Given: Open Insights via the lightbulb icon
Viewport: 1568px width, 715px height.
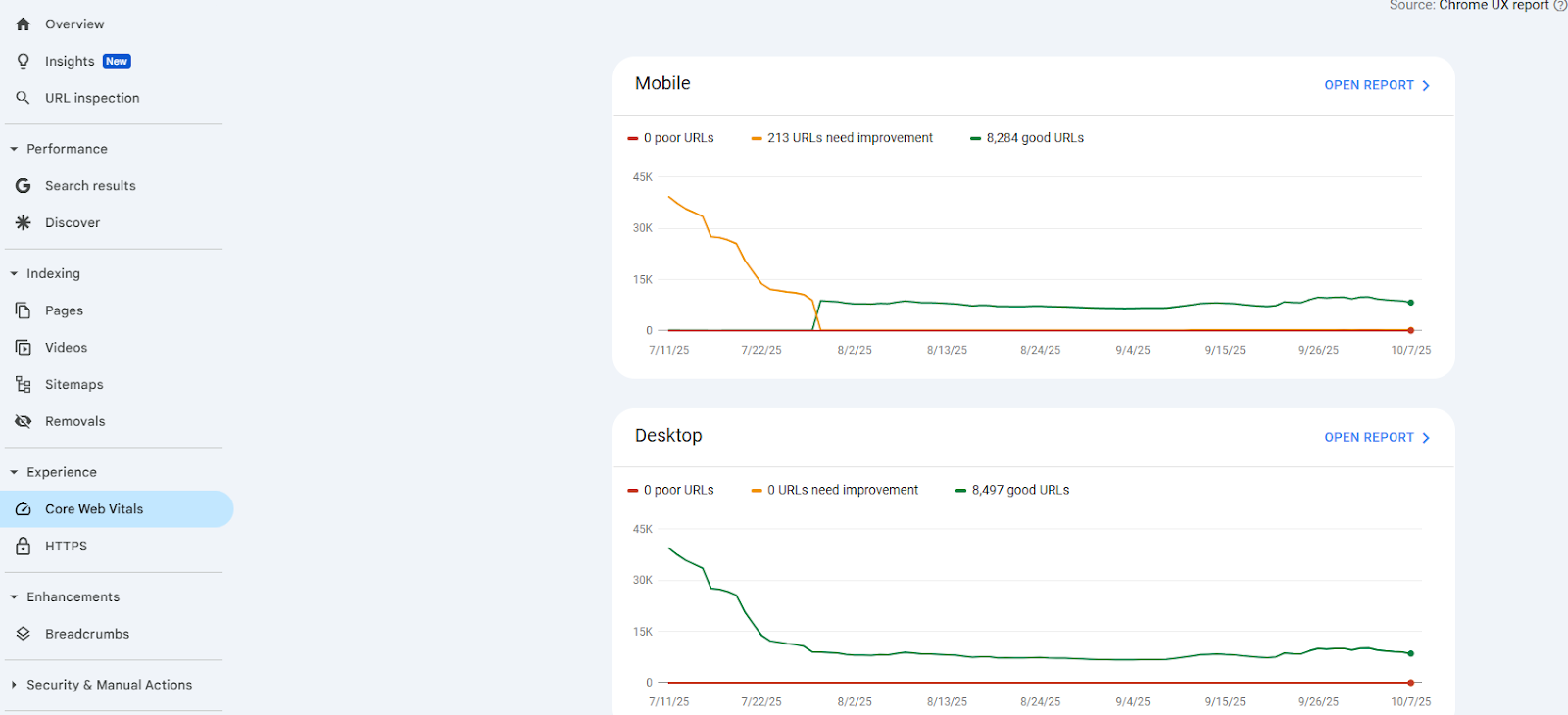Looking at the screenshot, I should click(24, 61).
